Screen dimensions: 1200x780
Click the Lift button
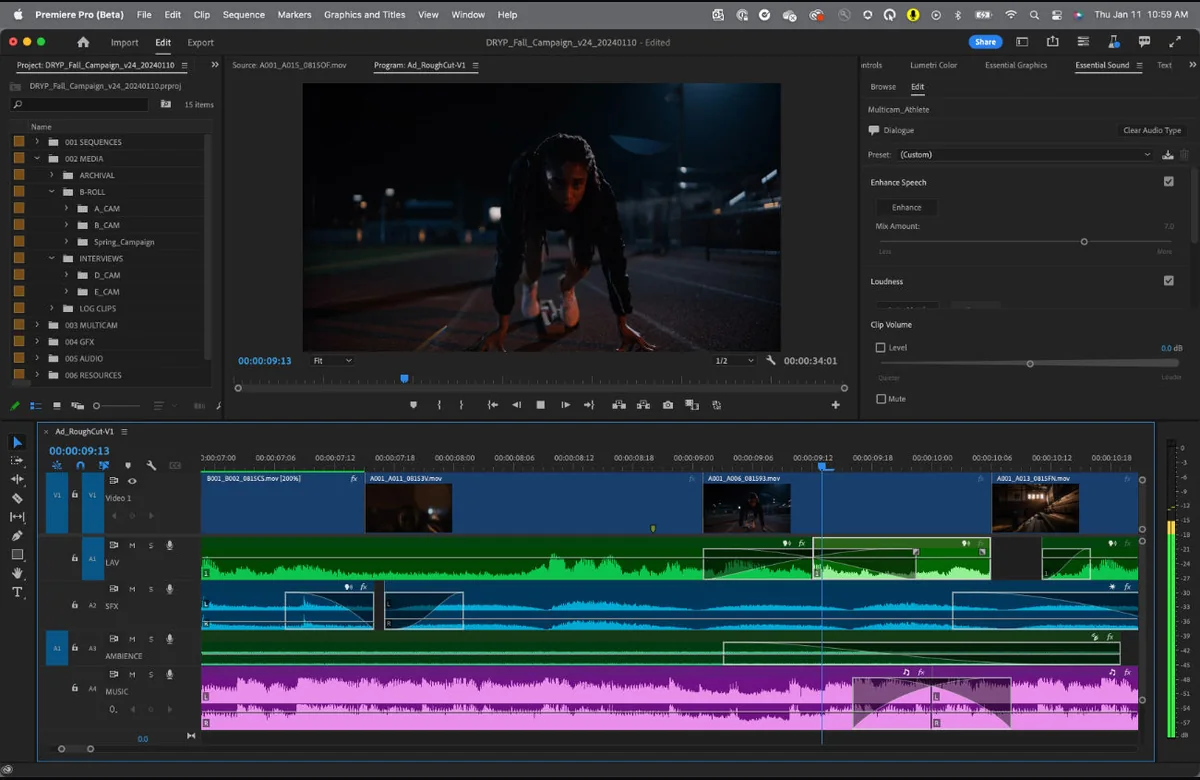click(x=618, y=405)
